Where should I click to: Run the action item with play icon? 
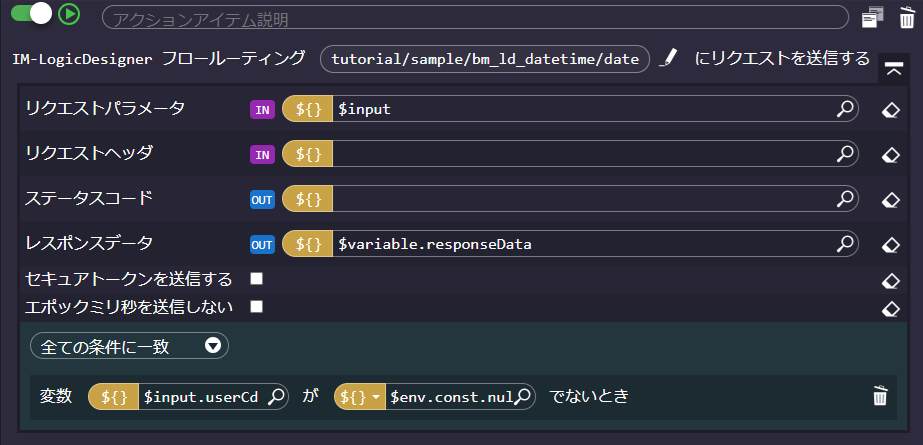69,14
